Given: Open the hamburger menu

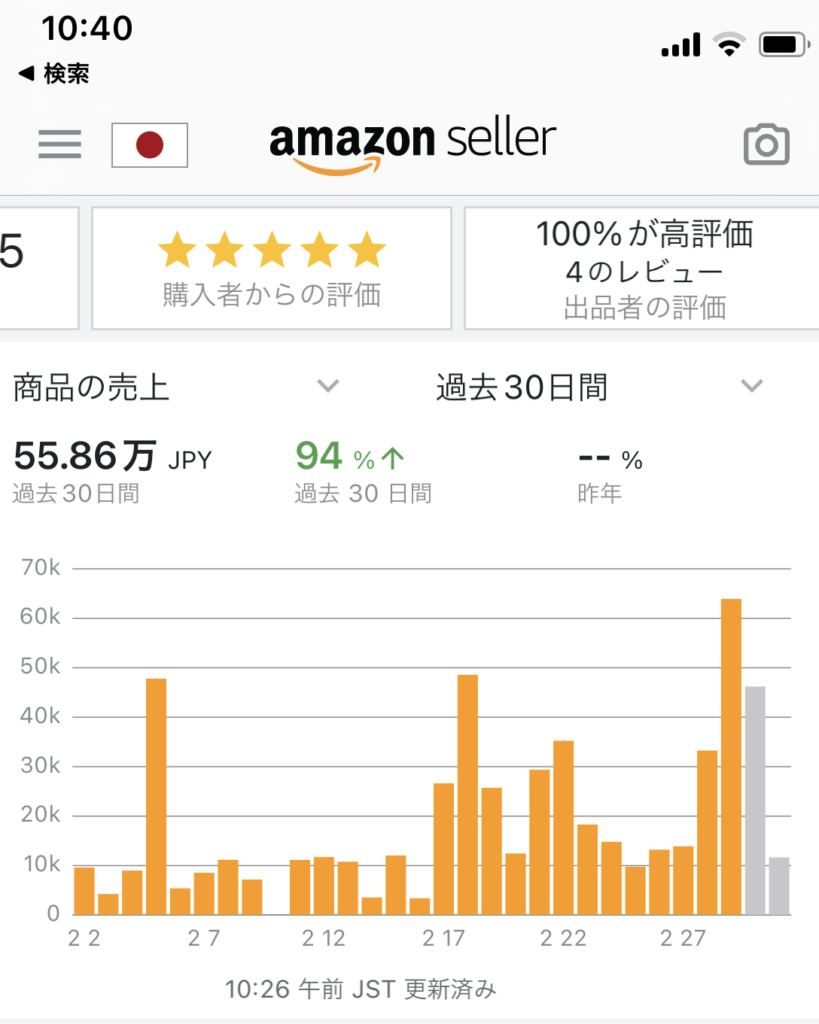Looking at the screenshot, I should click(x=59, y=144).
